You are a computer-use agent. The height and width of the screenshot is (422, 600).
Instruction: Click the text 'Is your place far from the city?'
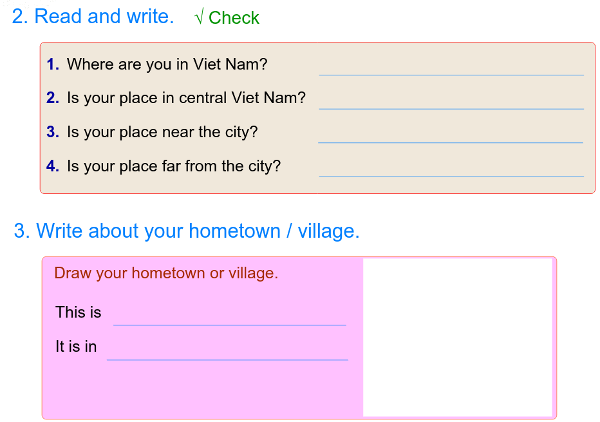click(x=174, y=166)
